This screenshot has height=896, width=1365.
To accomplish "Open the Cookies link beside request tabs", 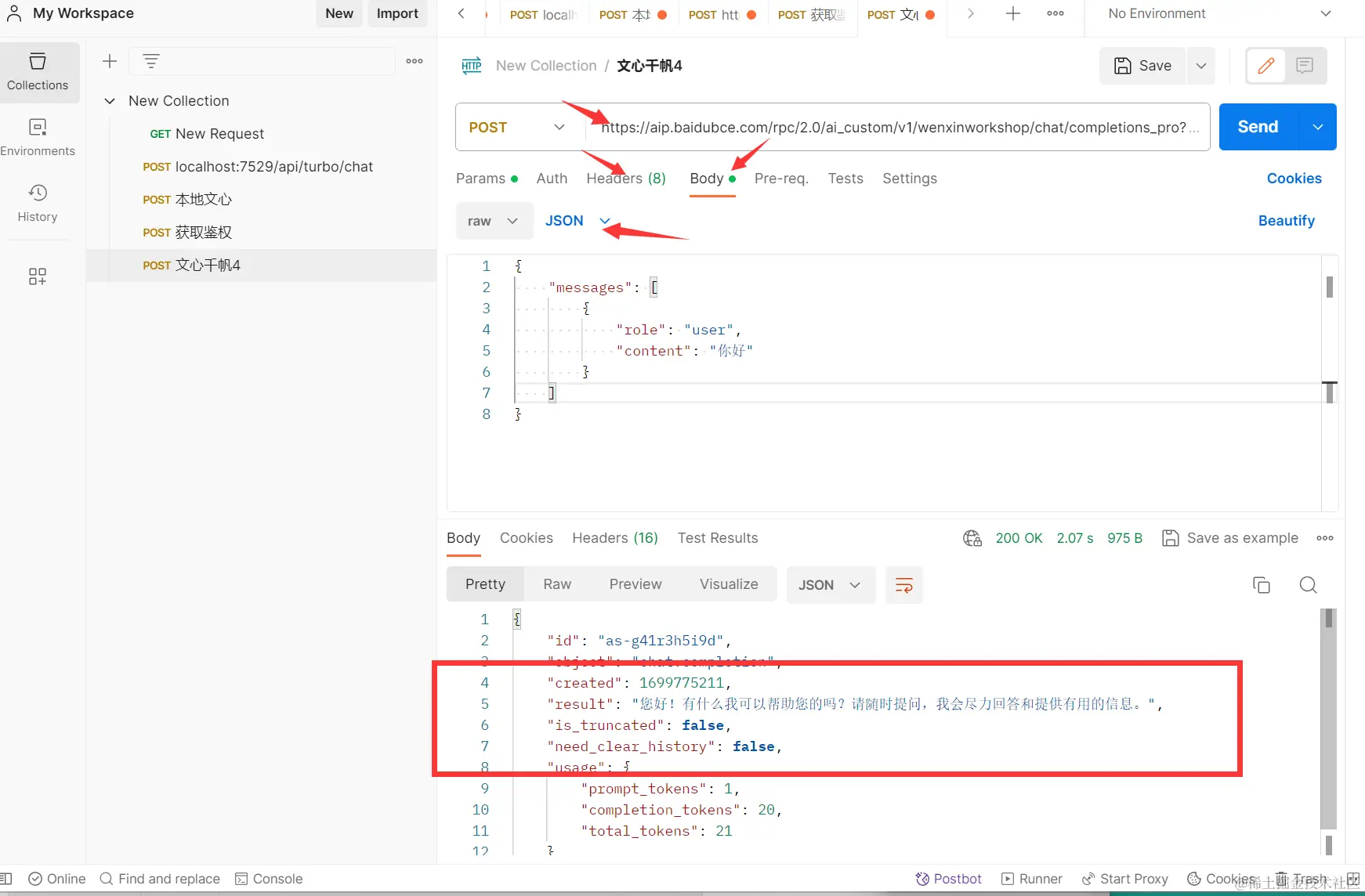I will (1294, 179).
